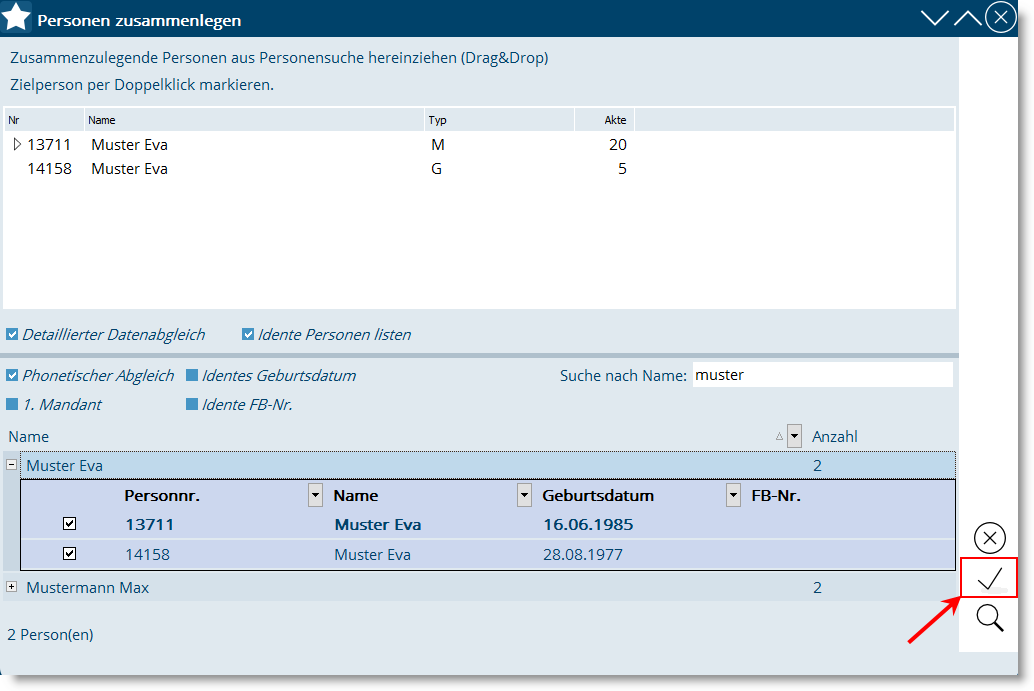1034x691 pixels.
Task: Toggle Phonetischer Abgleich checkbox
Action: [12, 375]
